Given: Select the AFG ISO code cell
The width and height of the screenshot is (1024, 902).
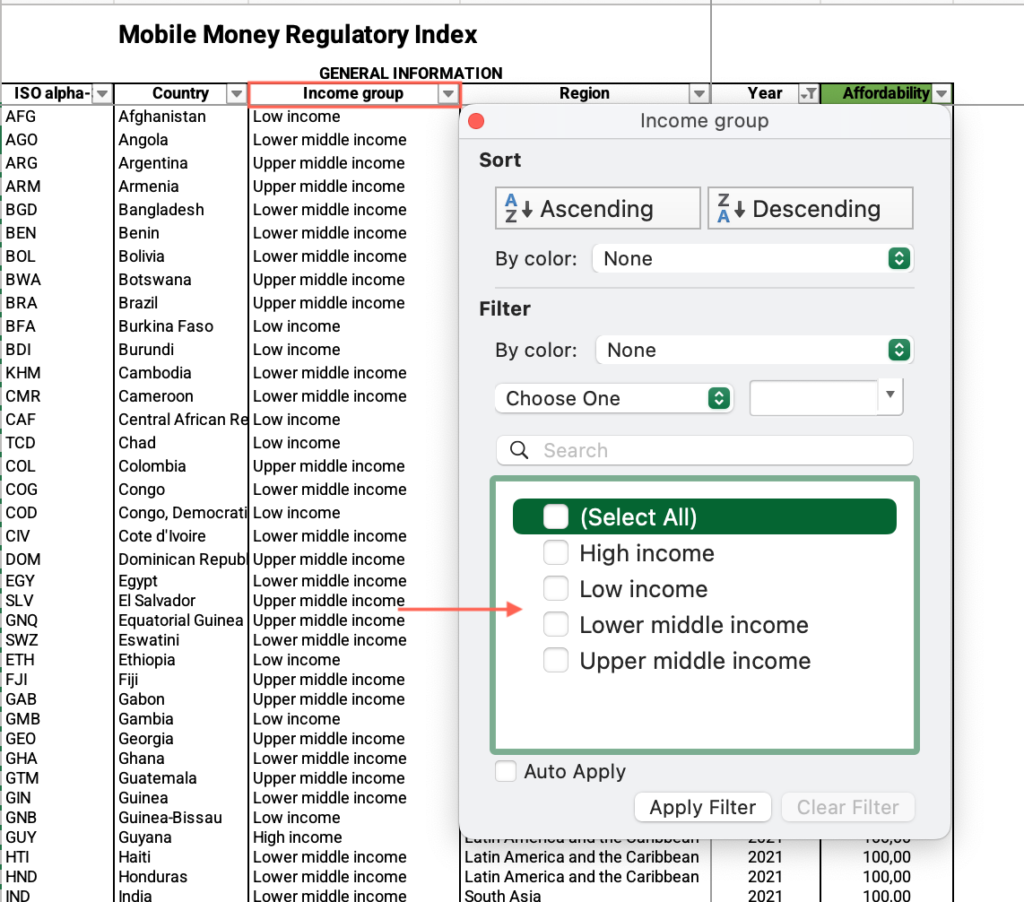Looking at the screenshot, I should click(57, 116).
